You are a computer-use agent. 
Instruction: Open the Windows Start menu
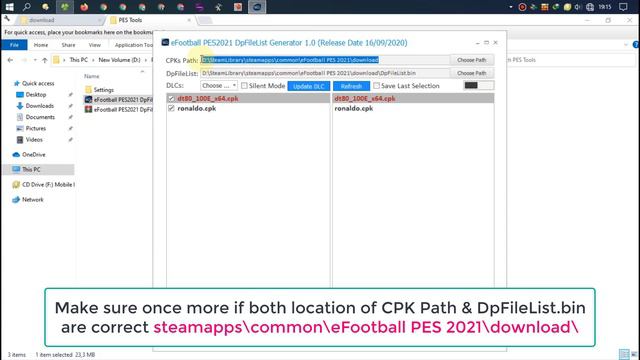click(x=9, y=7)
